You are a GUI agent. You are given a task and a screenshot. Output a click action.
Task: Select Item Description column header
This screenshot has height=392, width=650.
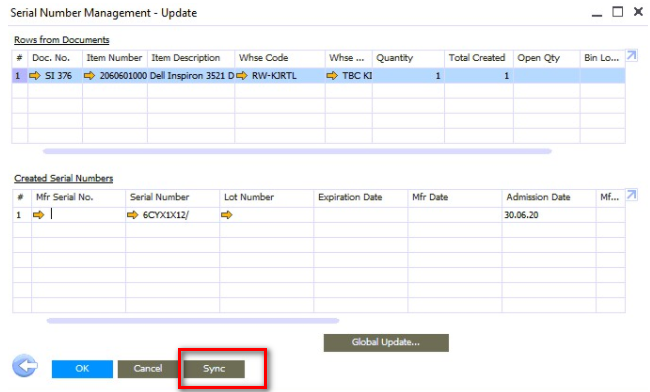click(x=191, y=58)
